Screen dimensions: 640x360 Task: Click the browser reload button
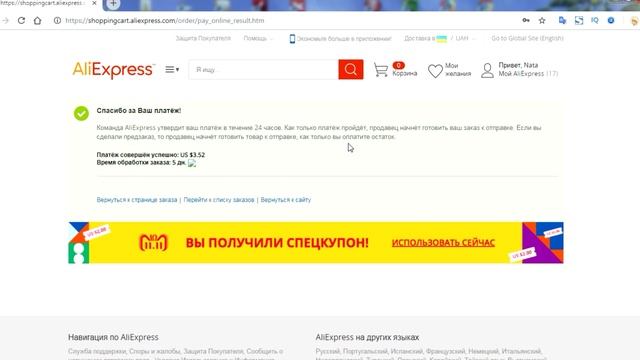click(21, 20)
